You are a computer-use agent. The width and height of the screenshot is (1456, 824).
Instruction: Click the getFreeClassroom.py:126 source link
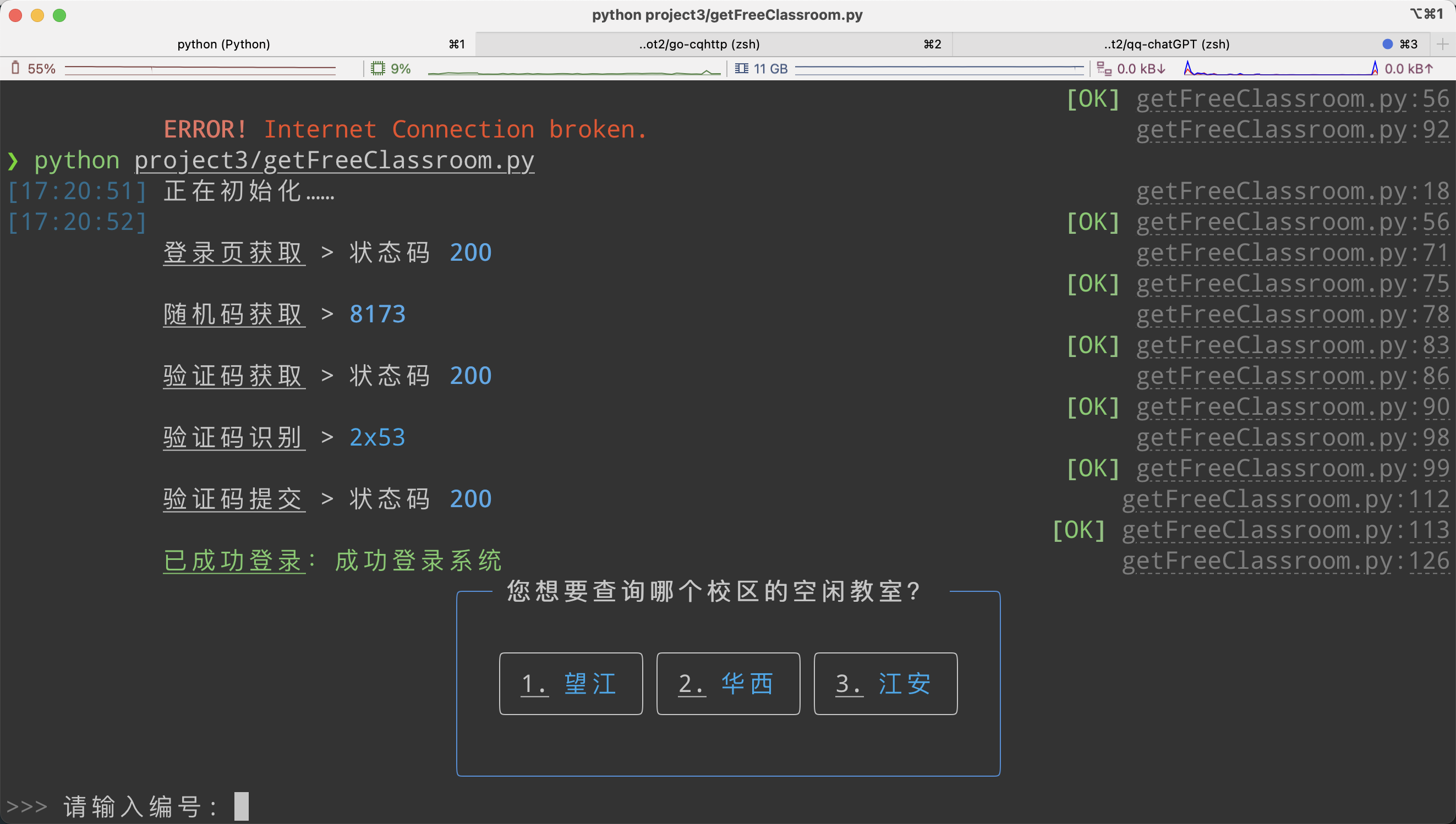(x=1286, y=562)
